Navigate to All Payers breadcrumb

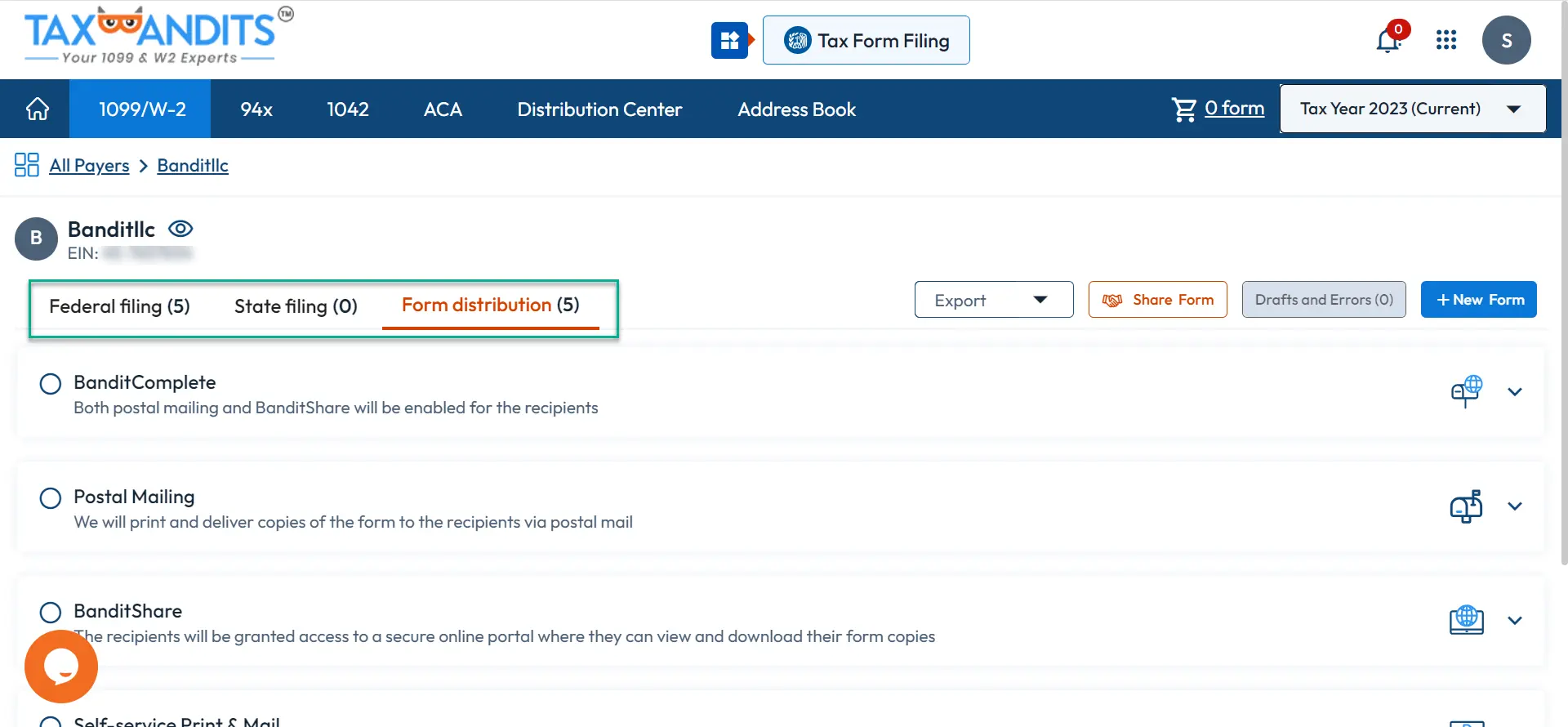[x=89, y=165]
